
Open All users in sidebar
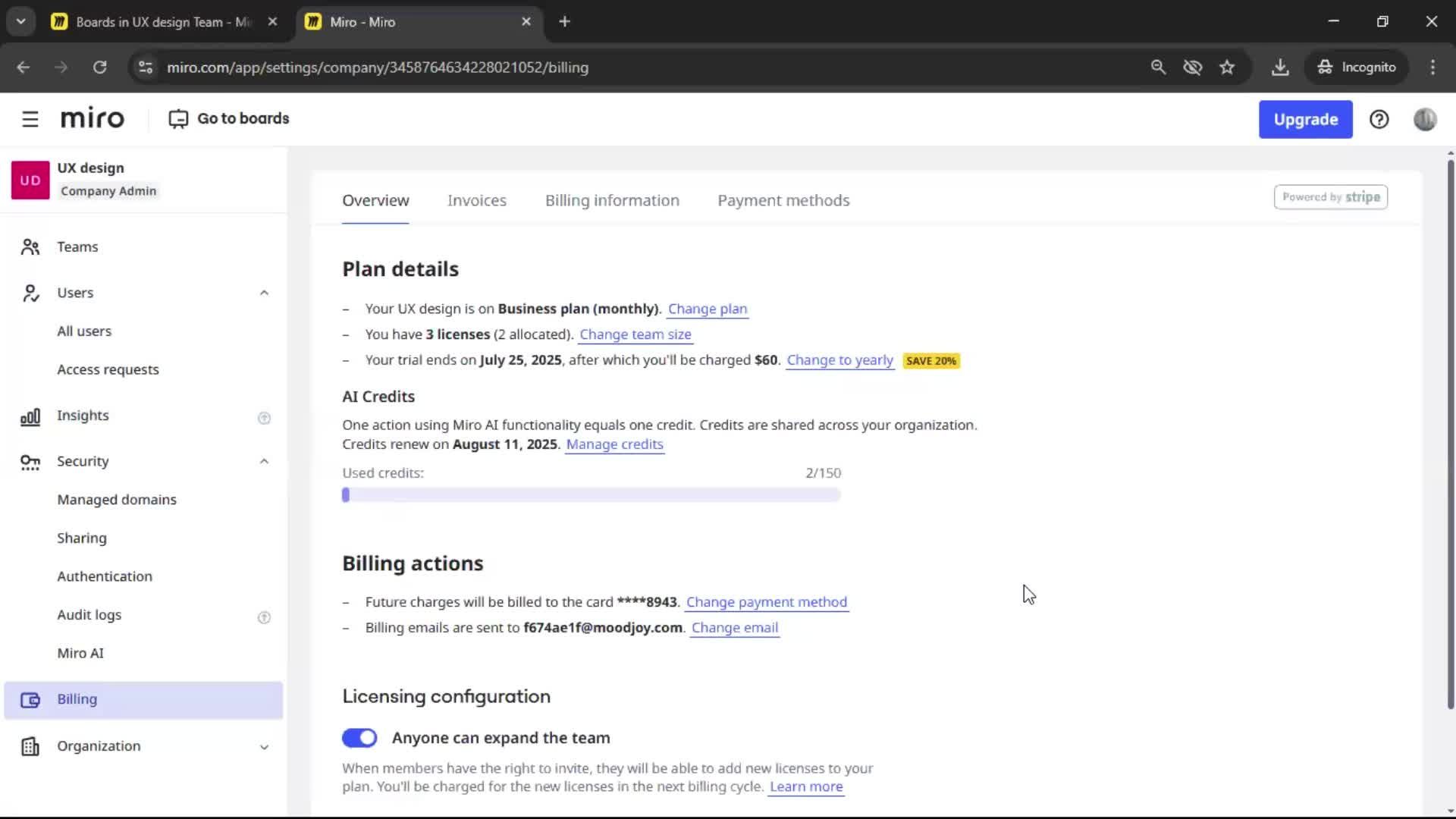click(84, 331)
